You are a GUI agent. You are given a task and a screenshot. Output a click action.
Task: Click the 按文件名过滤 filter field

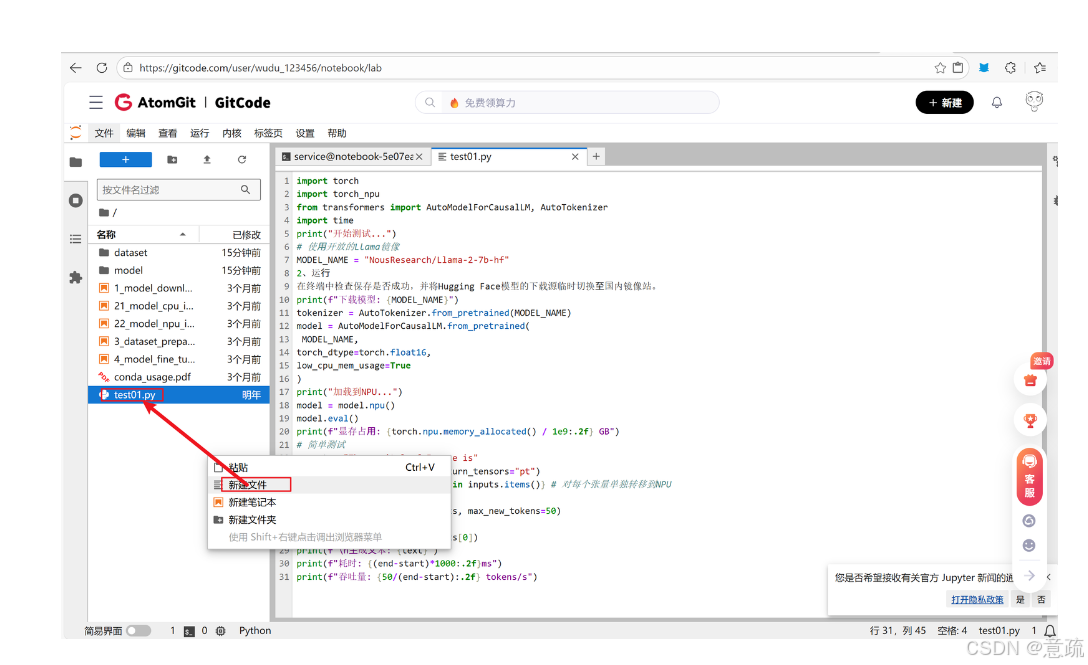[x=178, y=190]
